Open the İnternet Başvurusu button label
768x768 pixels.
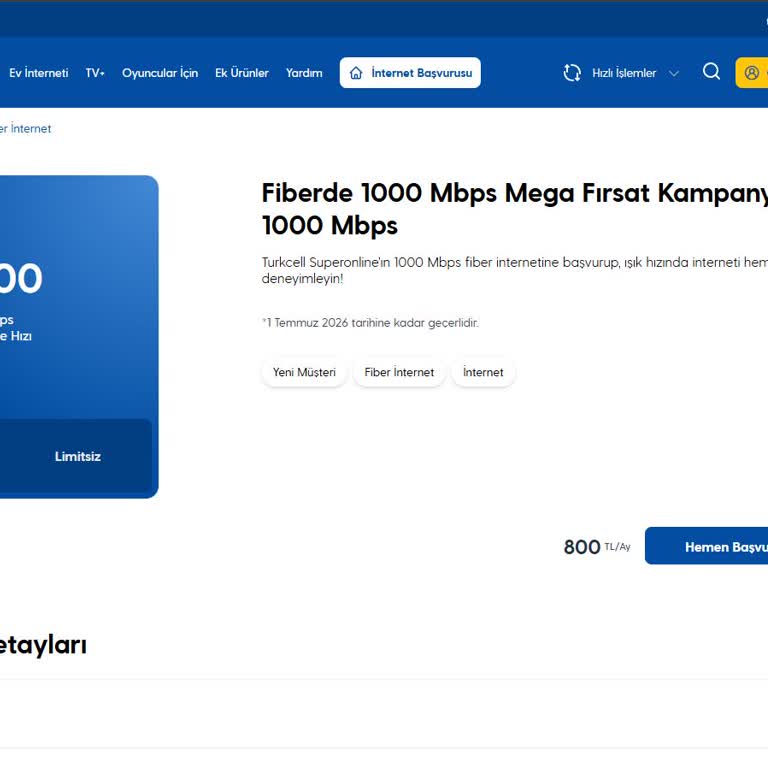pyautogui.click(x=422, y=73)
